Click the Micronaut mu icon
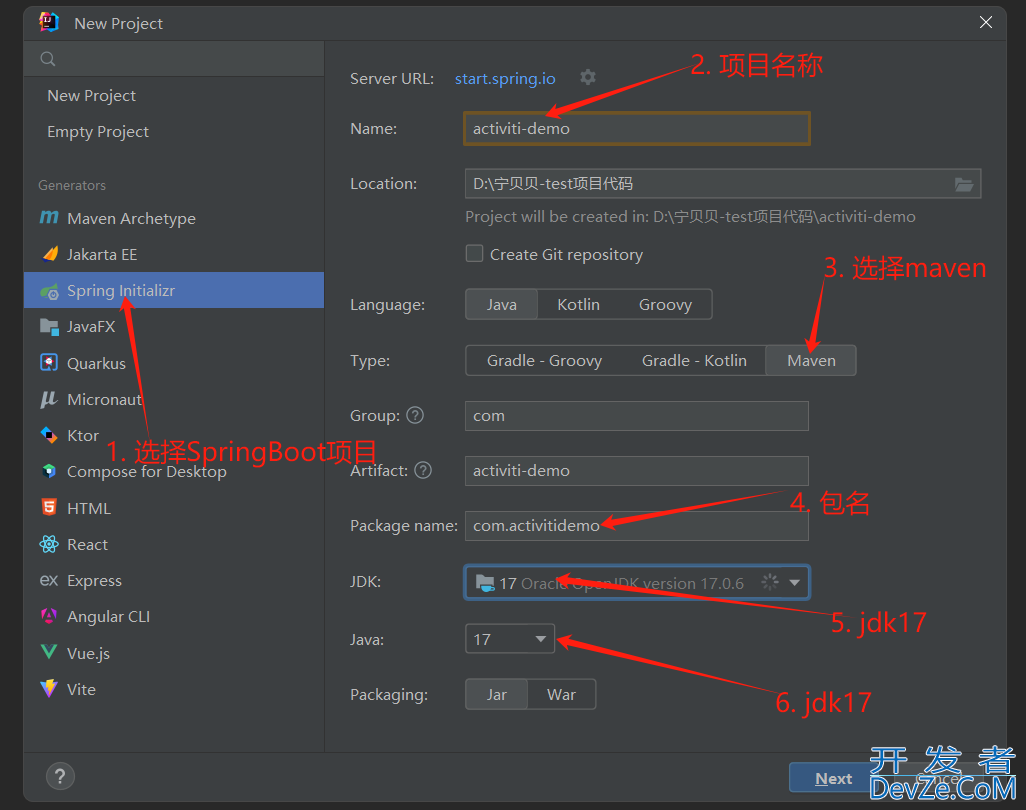 49,399
